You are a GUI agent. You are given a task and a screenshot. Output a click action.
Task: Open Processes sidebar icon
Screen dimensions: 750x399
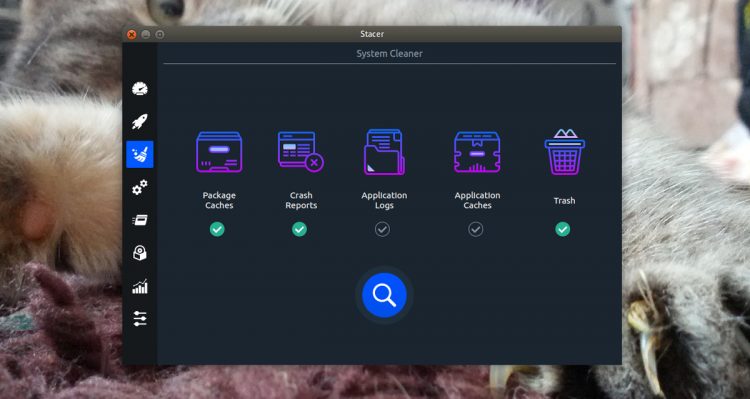point(140,220)
